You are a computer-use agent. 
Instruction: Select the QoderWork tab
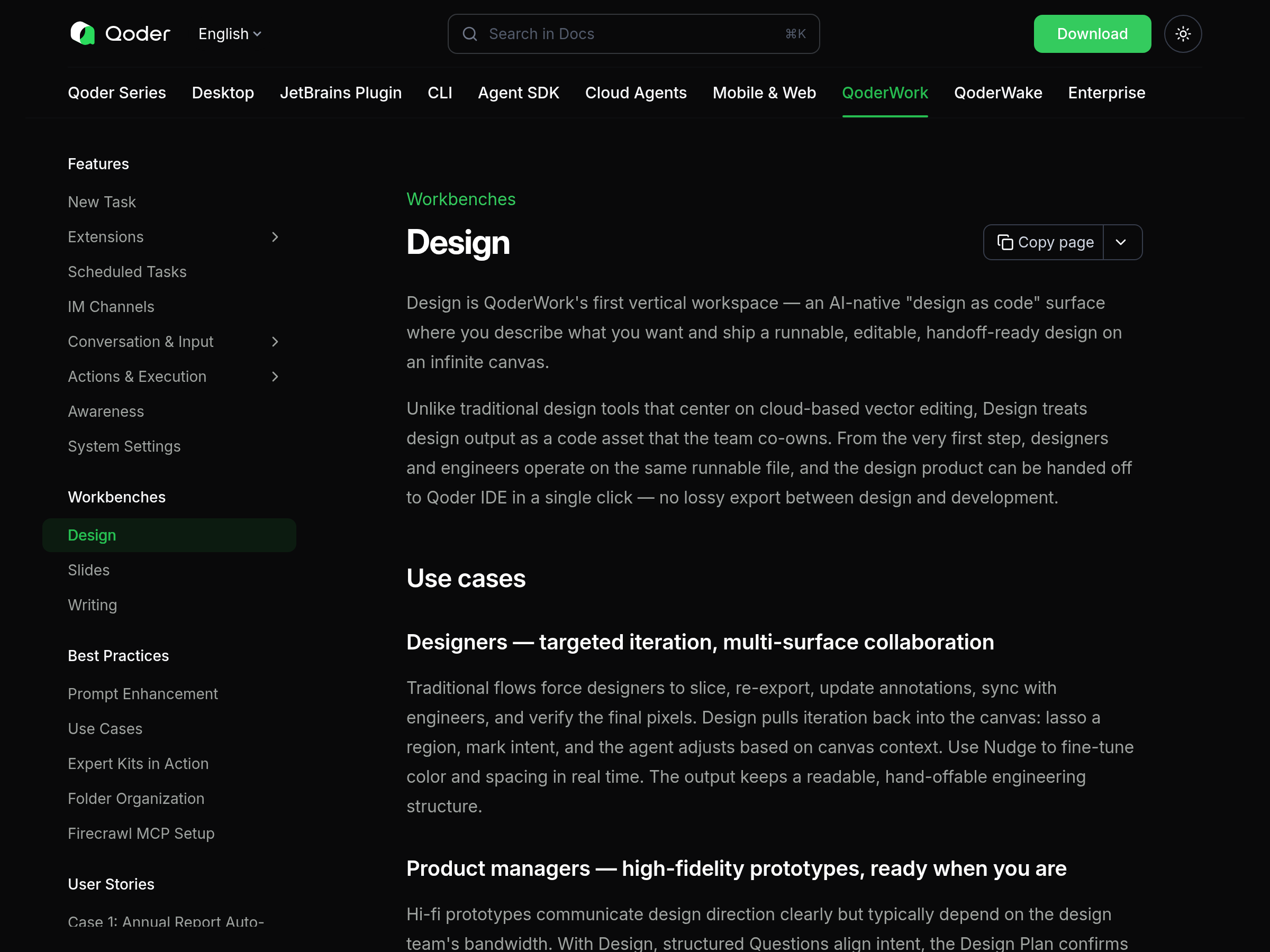tap(885, 93)
